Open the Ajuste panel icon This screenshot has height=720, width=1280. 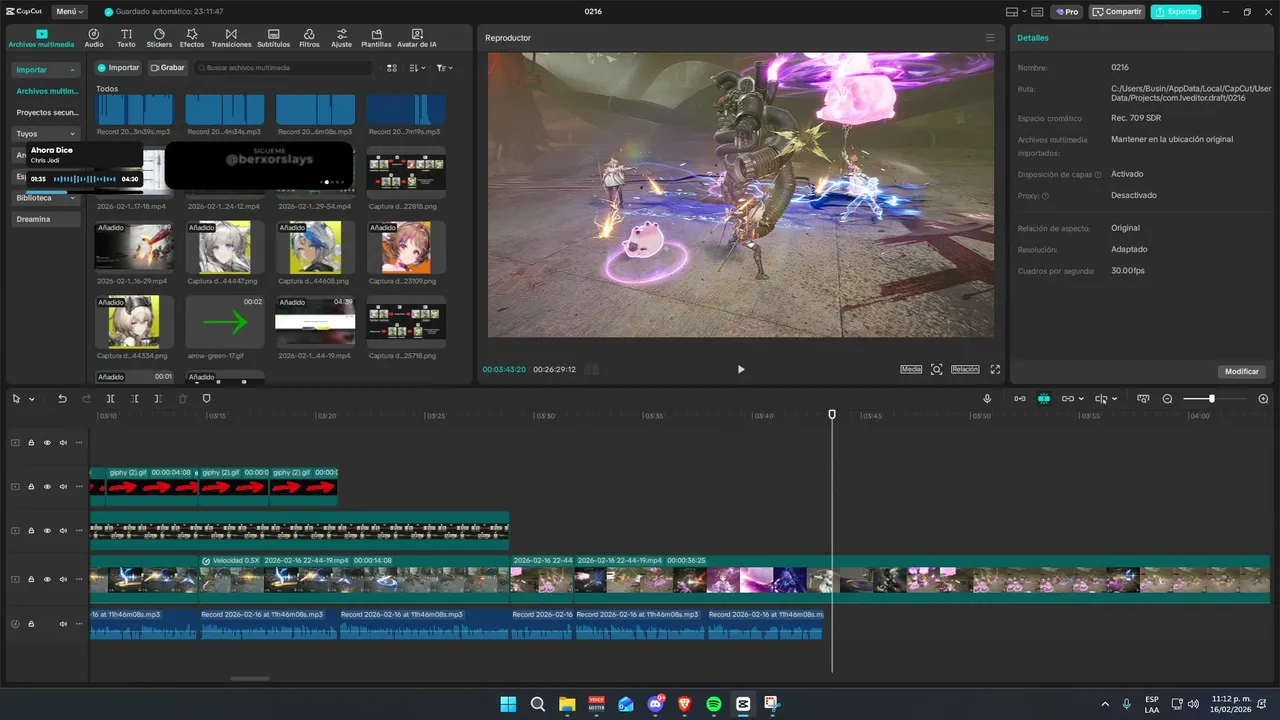point(342,38)
